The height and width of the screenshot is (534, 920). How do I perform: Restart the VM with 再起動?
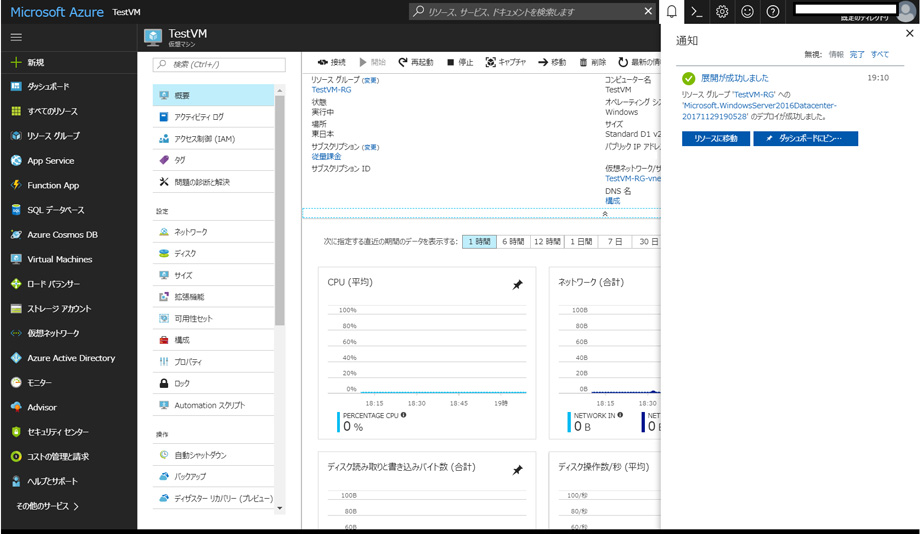[416, 62]
